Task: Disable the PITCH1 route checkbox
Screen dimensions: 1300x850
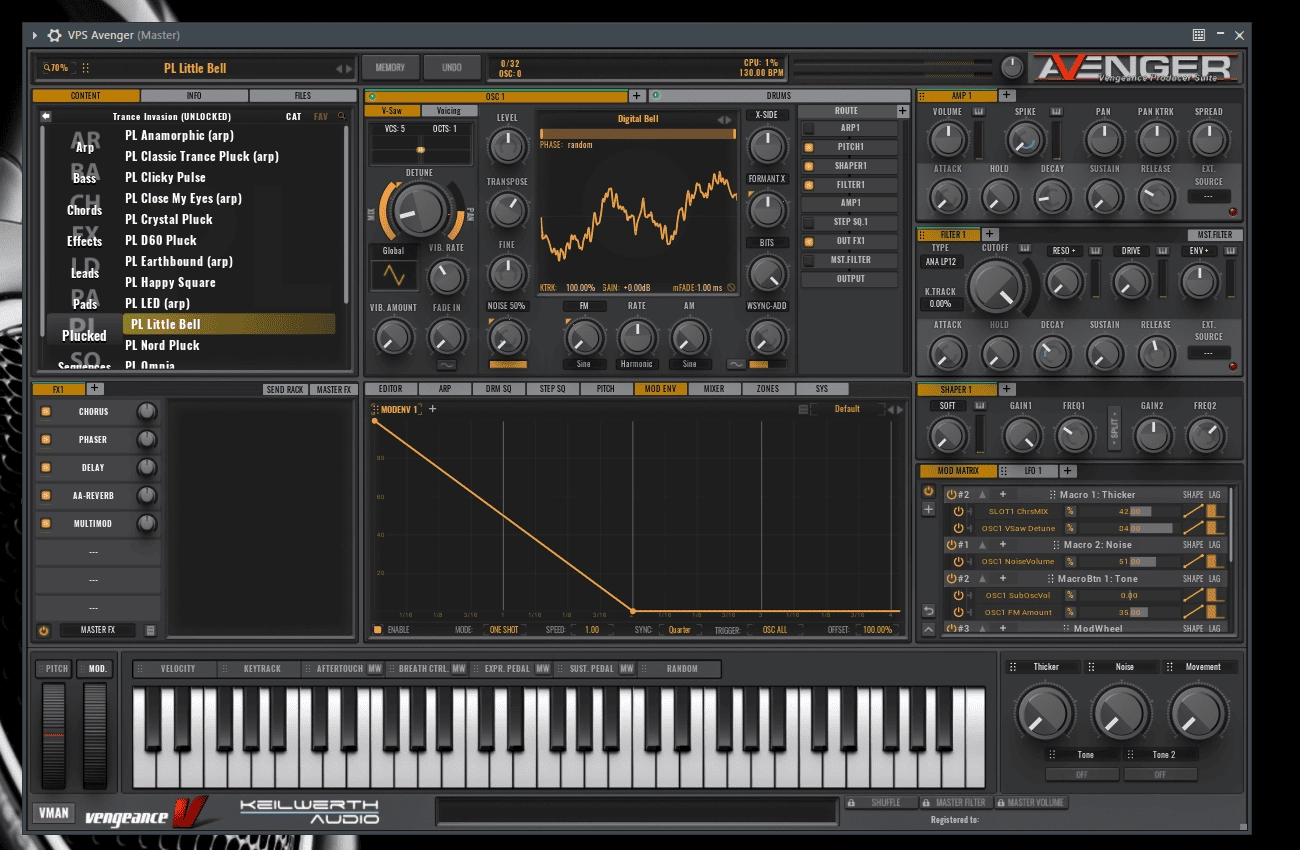Action: (809, 147)
